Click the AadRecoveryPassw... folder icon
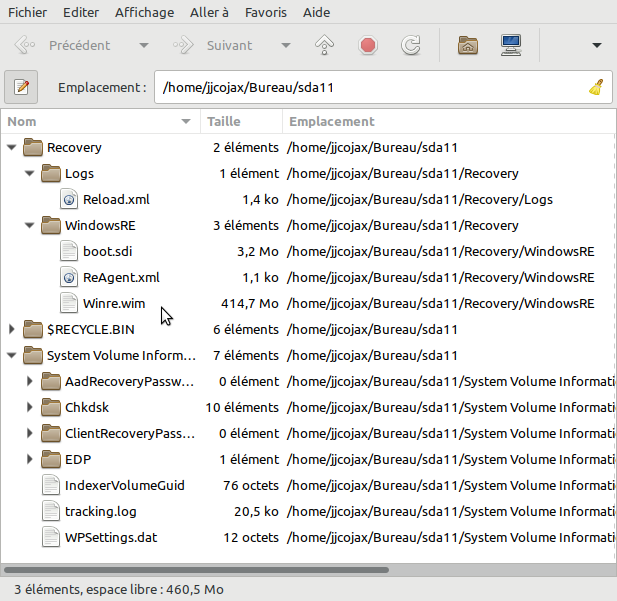The width and height of the screenshot is (617, 601). coord(51,381)
